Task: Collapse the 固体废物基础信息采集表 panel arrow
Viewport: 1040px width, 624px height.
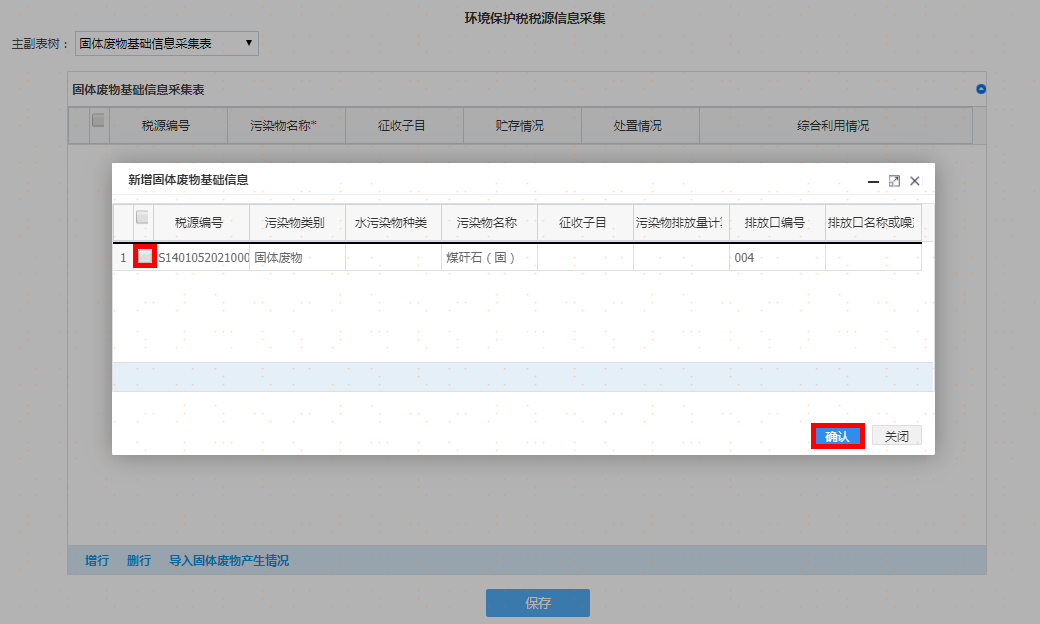Action: (981, 89)
